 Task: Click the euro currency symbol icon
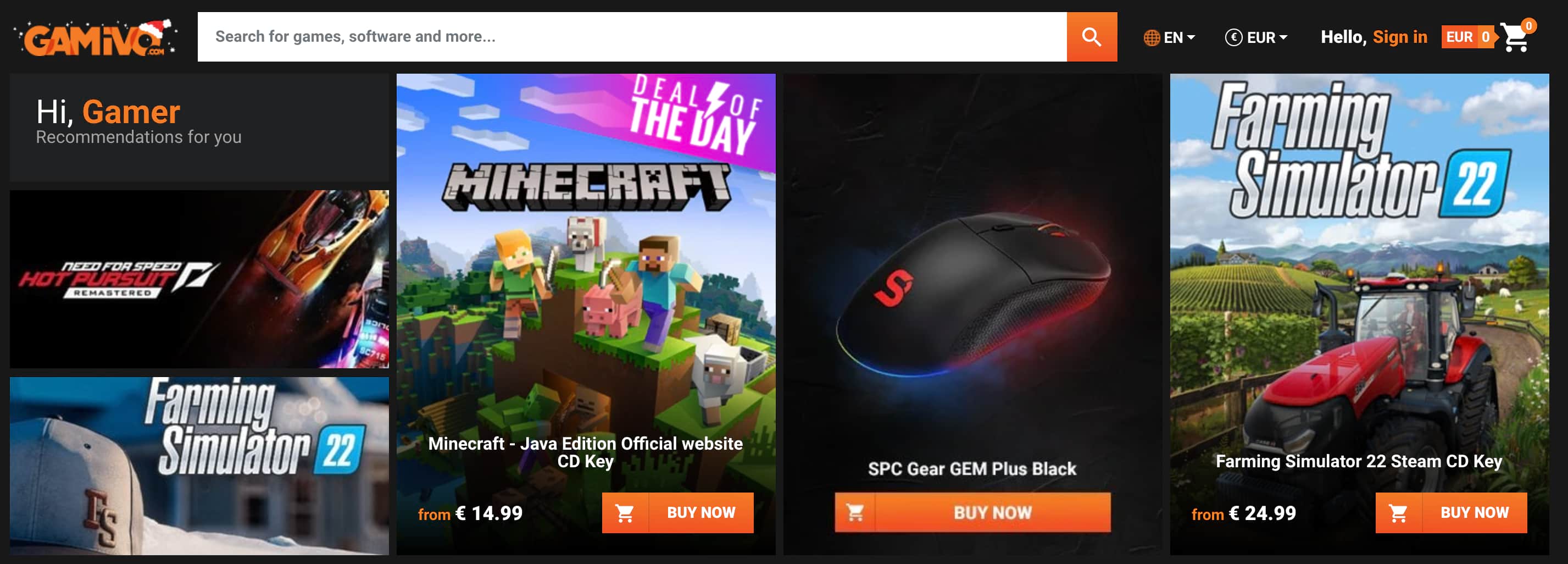tap(1233, 38)
